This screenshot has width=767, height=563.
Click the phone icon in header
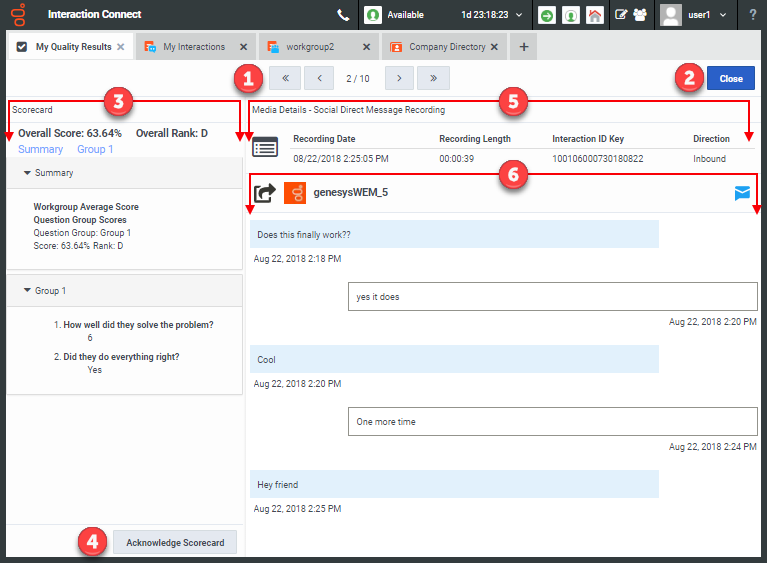click(343, 15)
